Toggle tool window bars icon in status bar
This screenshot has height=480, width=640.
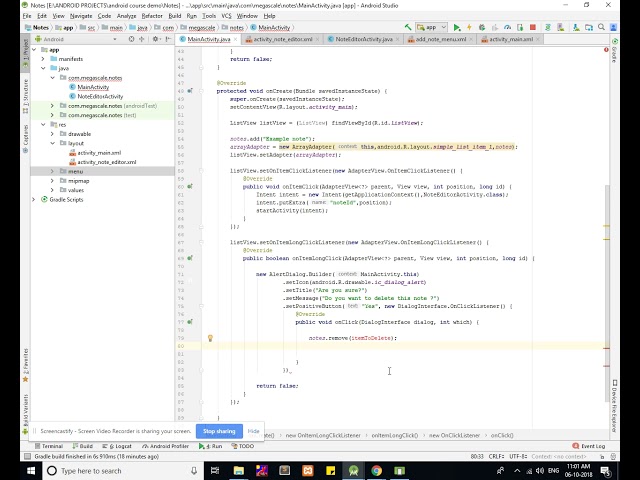[x=27, y=456]
